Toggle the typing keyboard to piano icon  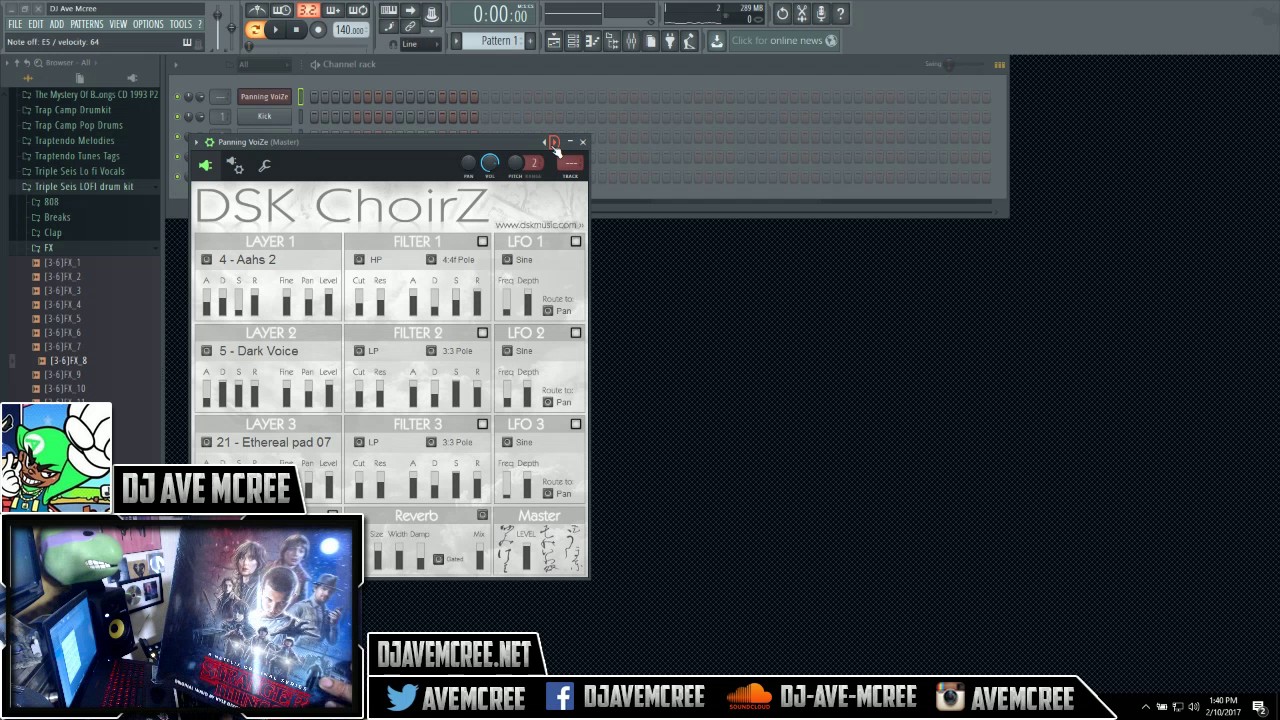pos(389,11)
